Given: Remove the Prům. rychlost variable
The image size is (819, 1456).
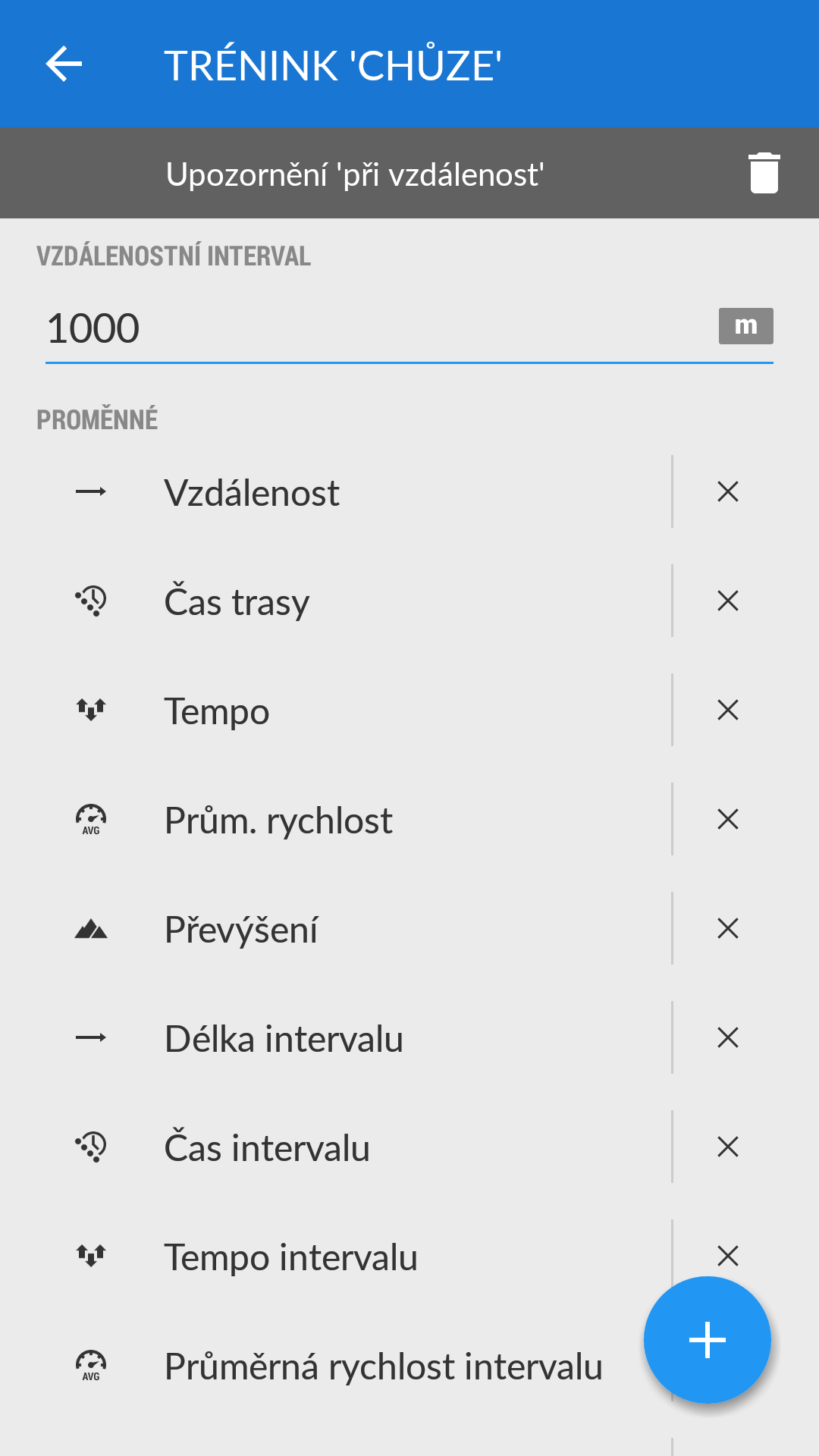Looking at the screenshot, I should 728,820.
